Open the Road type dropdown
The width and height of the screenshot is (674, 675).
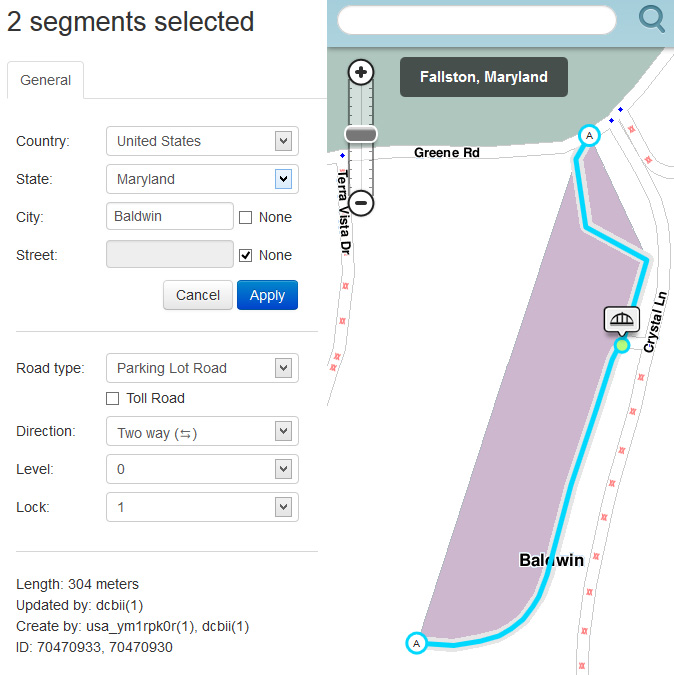coord(202,368)
